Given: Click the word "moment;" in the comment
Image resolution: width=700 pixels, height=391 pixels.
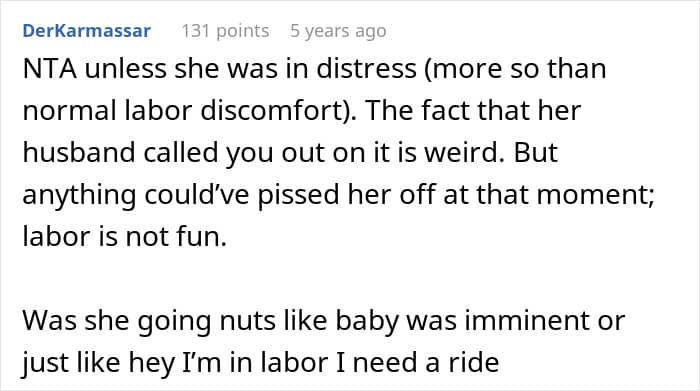Looking at the screenshot, I should click(596, 195).
